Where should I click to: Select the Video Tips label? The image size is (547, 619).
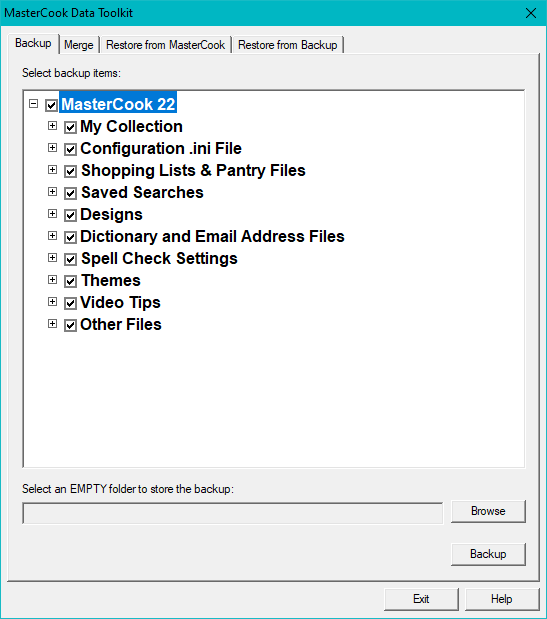pyautogui.click(x=120, y=303)
